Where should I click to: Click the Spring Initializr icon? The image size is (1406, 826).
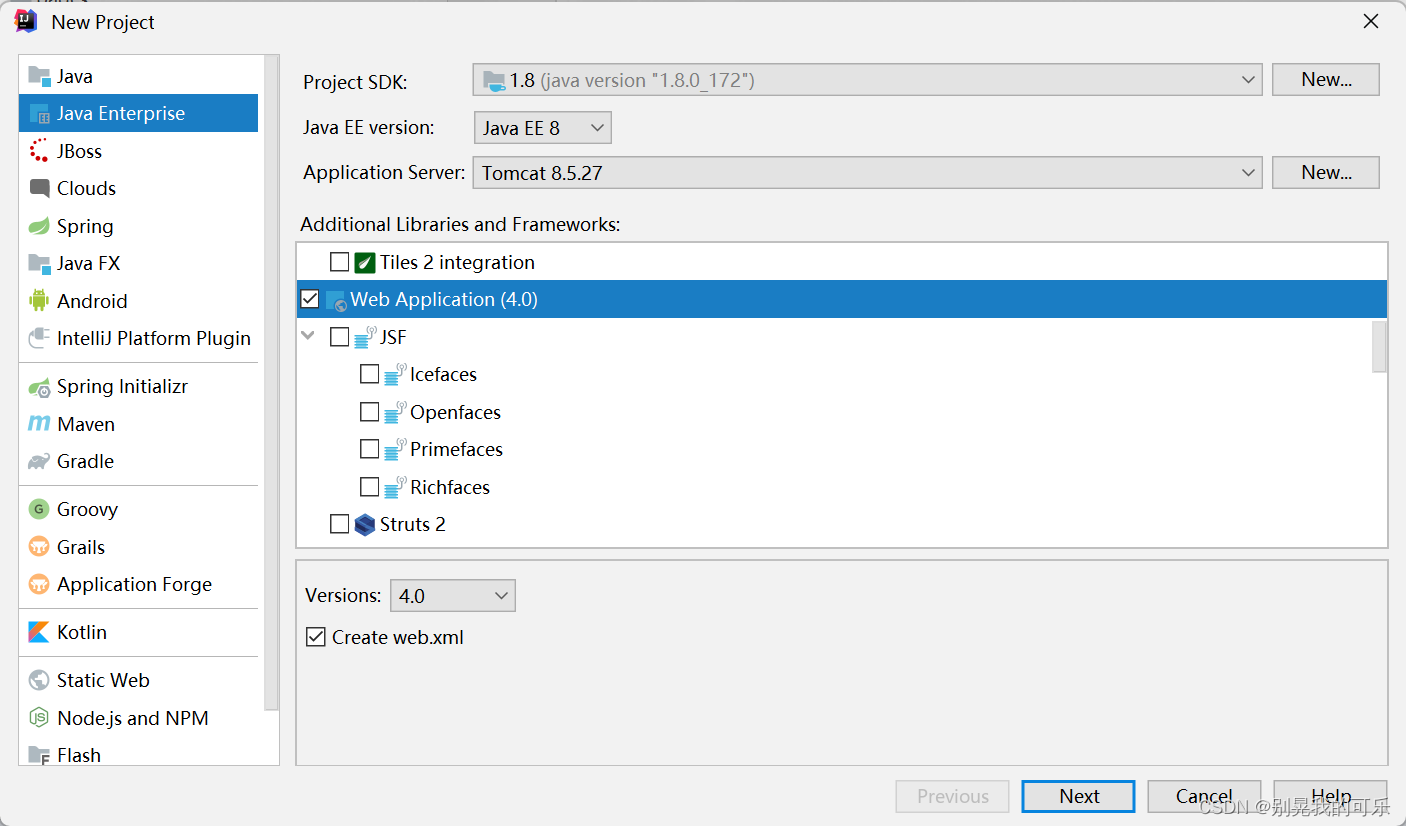(39, 387)
